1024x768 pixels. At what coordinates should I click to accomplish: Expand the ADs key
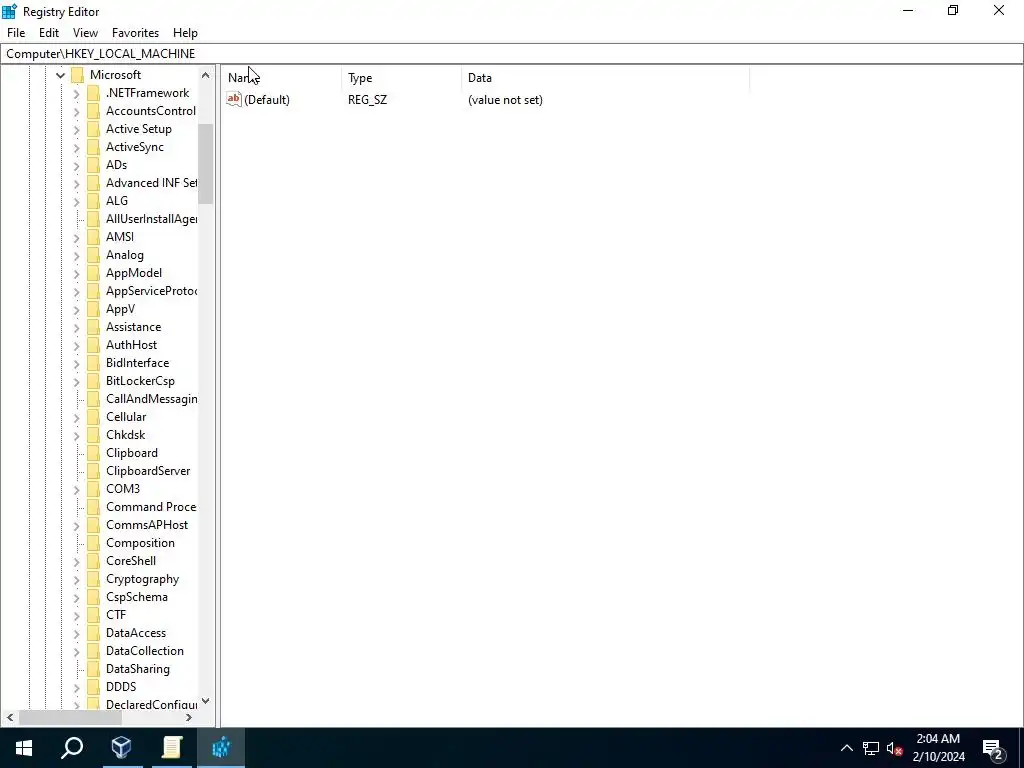point(76,165)
